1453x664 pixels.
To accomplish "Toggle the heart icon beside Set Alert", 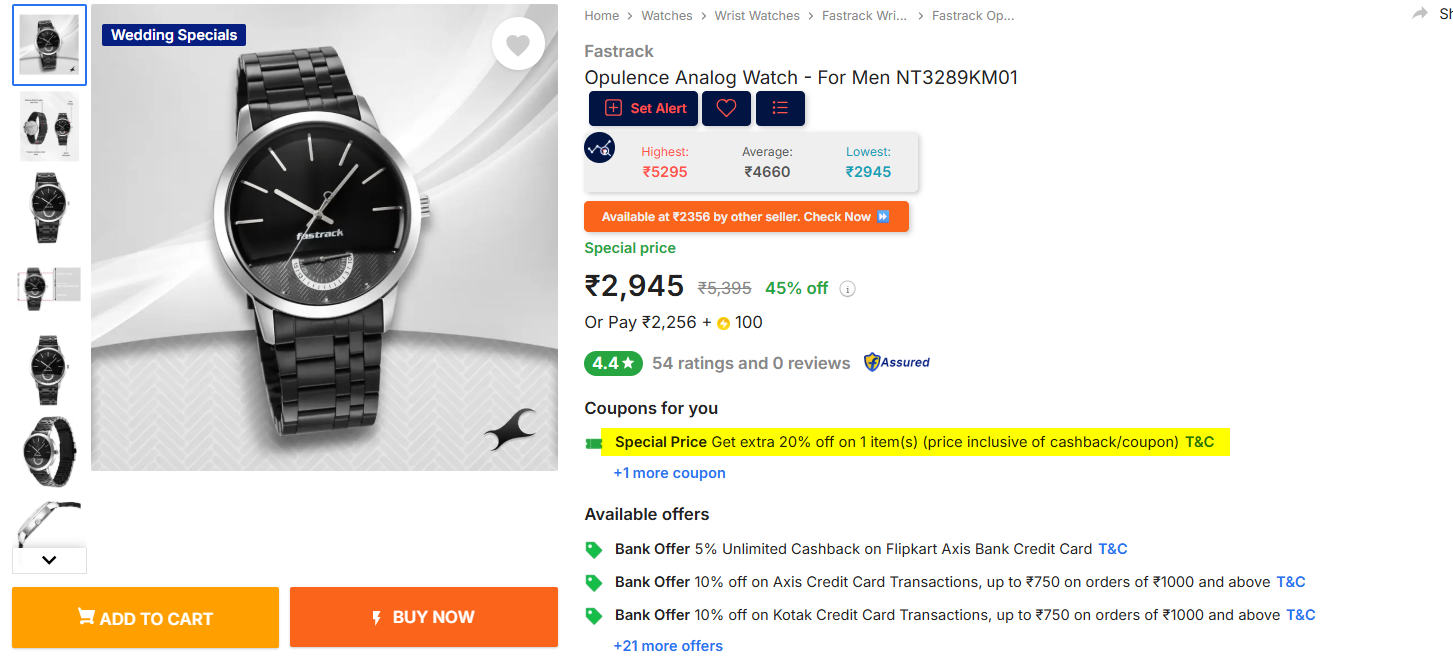I will pos(726,108).
